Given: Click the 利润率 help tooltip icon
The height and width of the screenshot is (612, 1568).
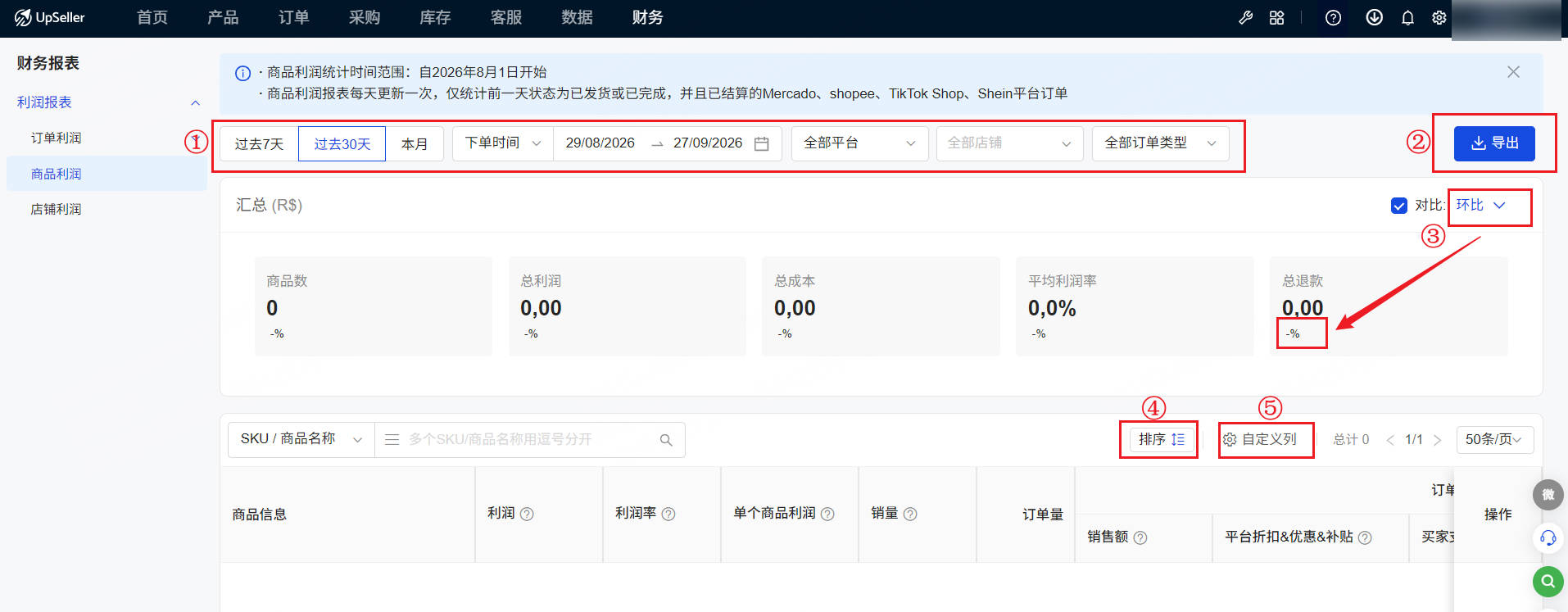Looking at the screenshot, I should pyautogui.click(x=668, y=514).
